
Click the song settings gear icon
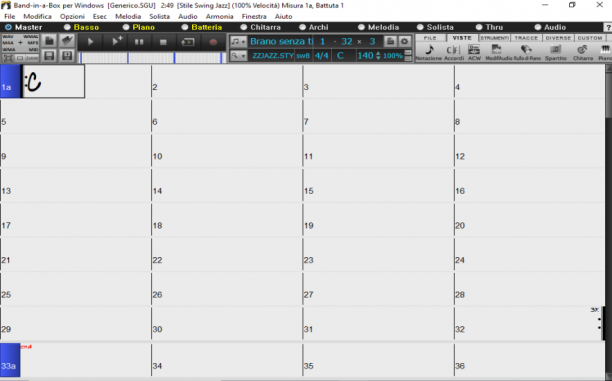click(x=405, y=41)
